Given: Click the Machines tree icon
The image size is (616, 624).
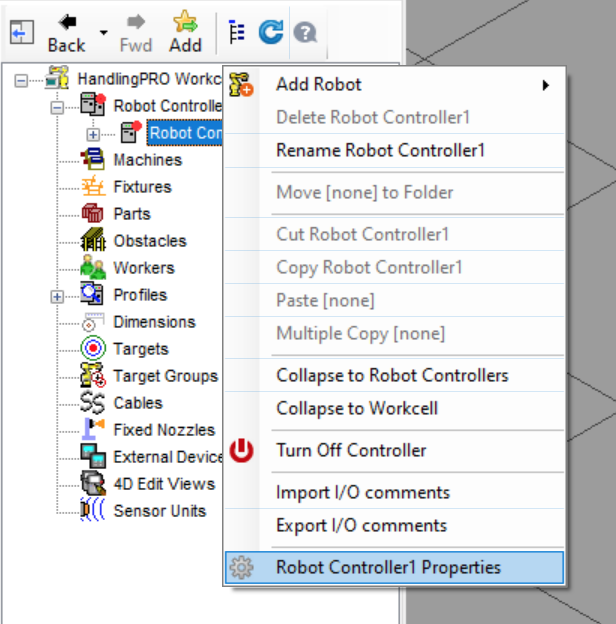Looking at the screenshot, I should coord(93,159).
